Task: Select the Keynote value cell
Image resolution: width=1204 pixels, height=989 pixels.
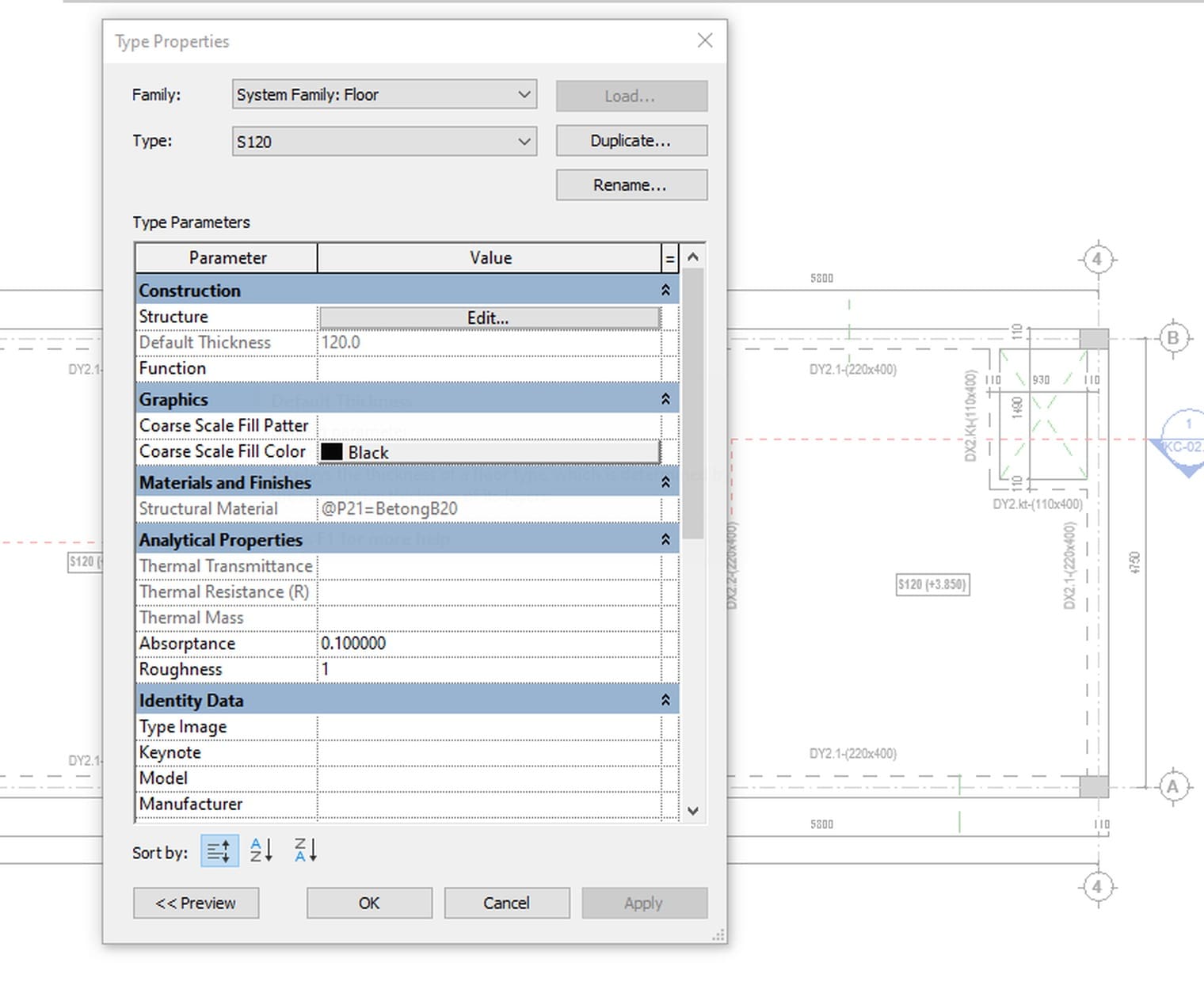Action: [x=489, y=752]
